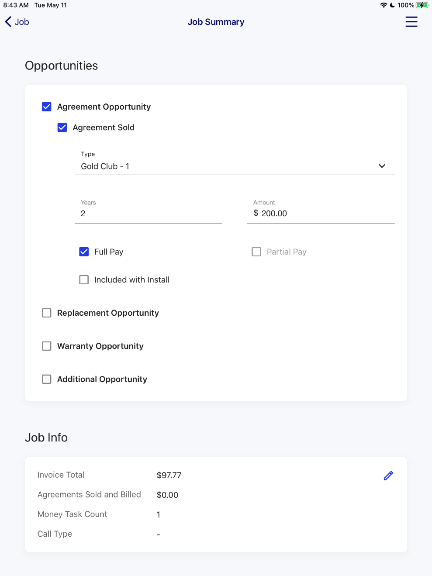Check the Warranty Opportunity box
Screen dimensions: 432x576
[x=47, y=346]
